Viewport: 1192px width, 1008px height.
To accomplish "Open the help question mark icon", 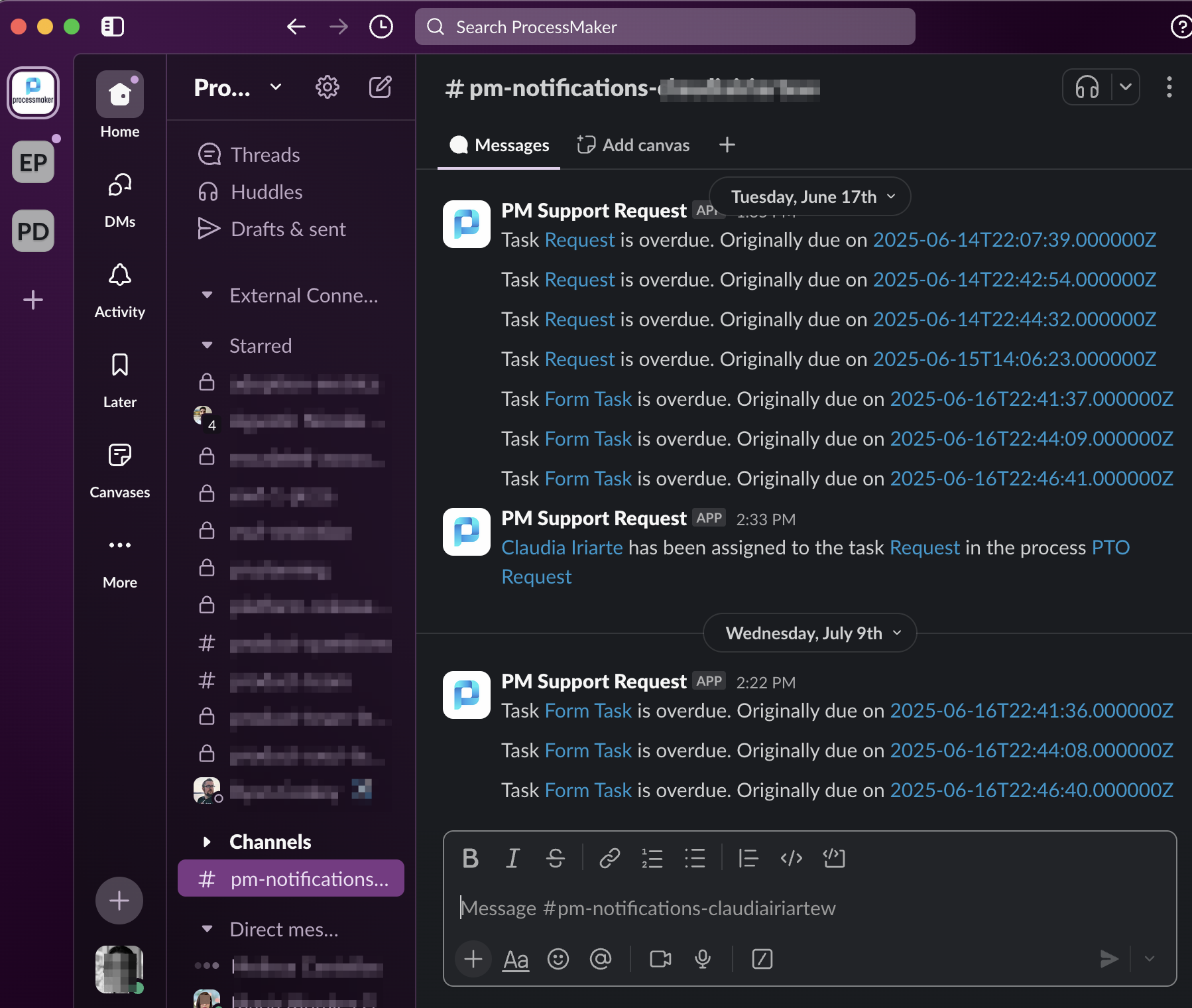I will 1181,27.
